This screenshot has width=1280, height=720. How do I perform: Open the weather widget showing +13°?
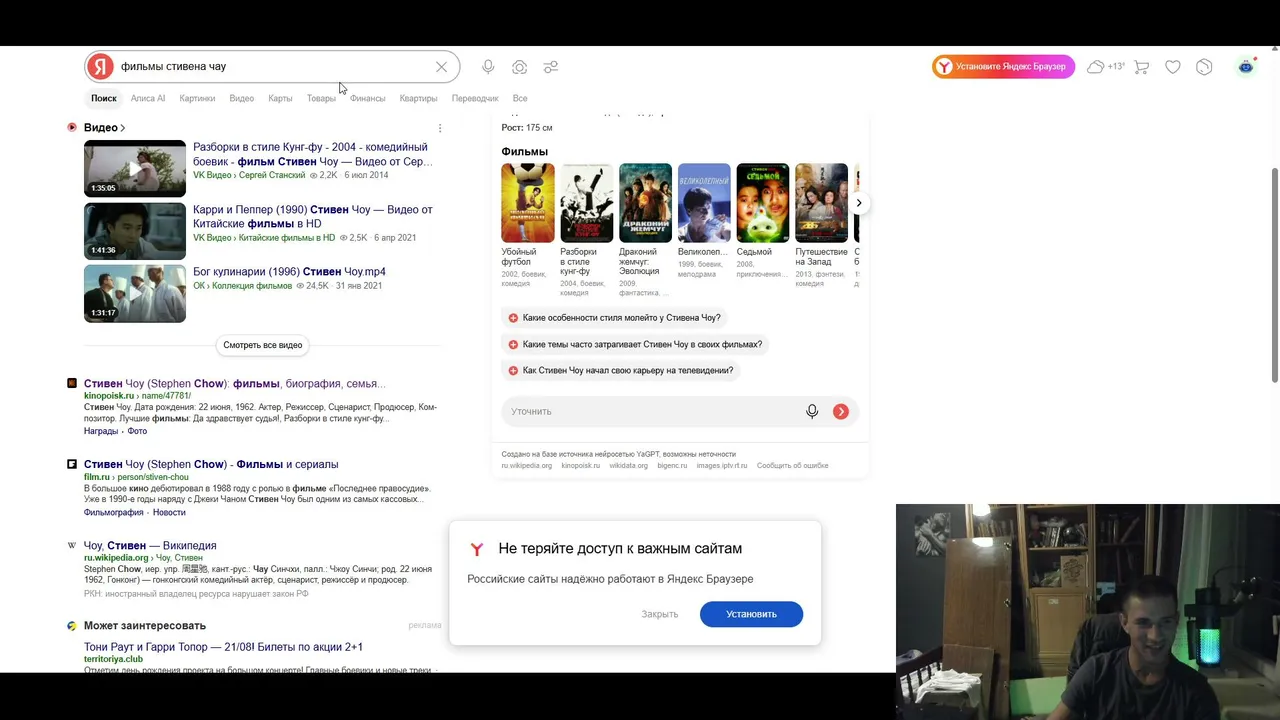pos(1106,67)
